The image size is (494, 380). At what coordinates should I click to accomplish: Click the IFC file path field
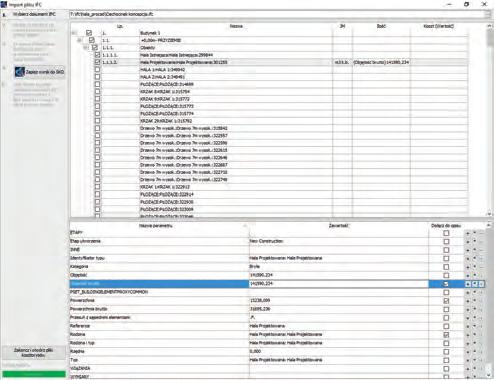(277, 14)
